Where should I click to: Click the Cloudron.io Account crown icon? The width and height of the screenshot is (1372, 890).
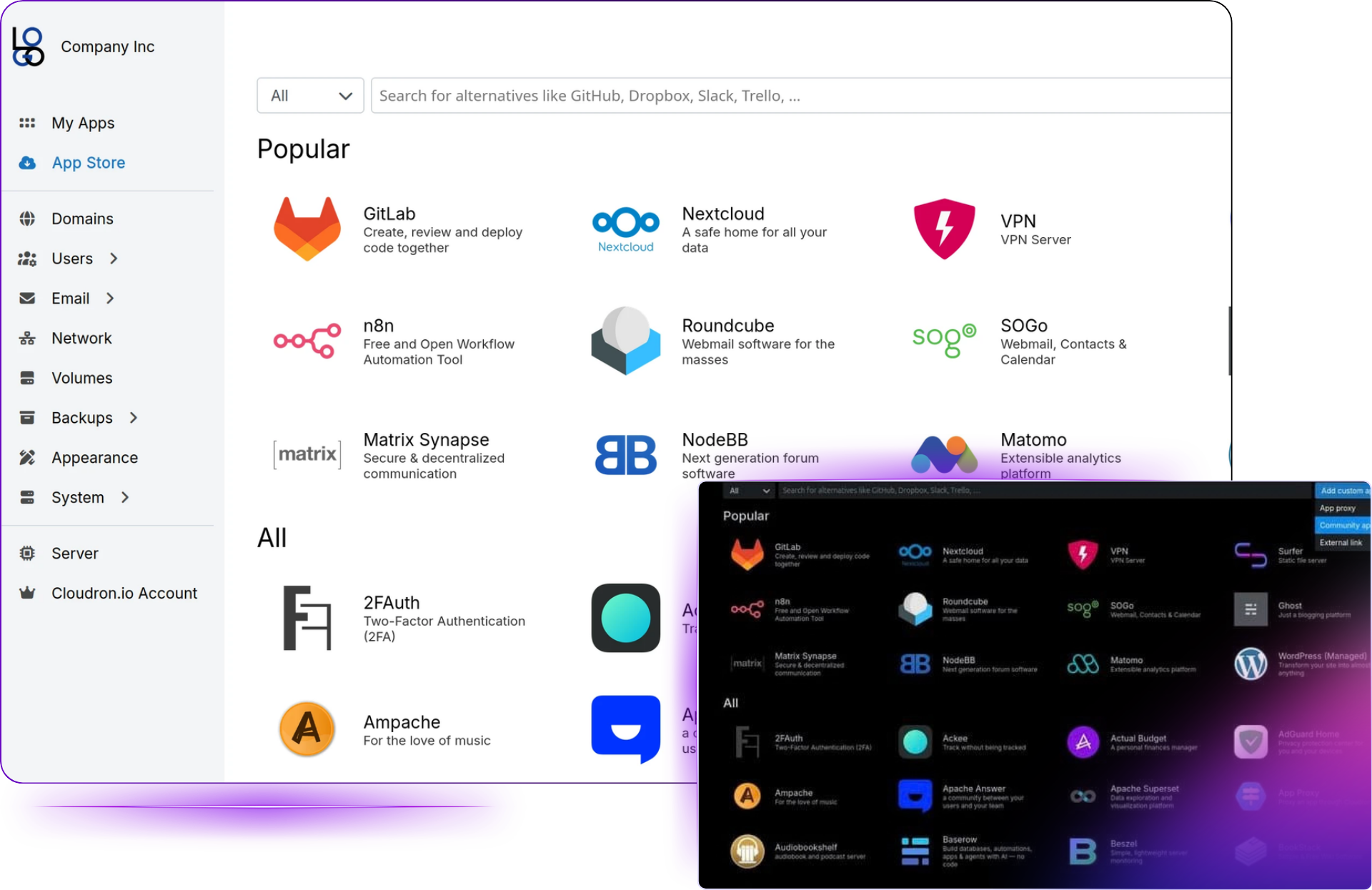coord(27,593)
